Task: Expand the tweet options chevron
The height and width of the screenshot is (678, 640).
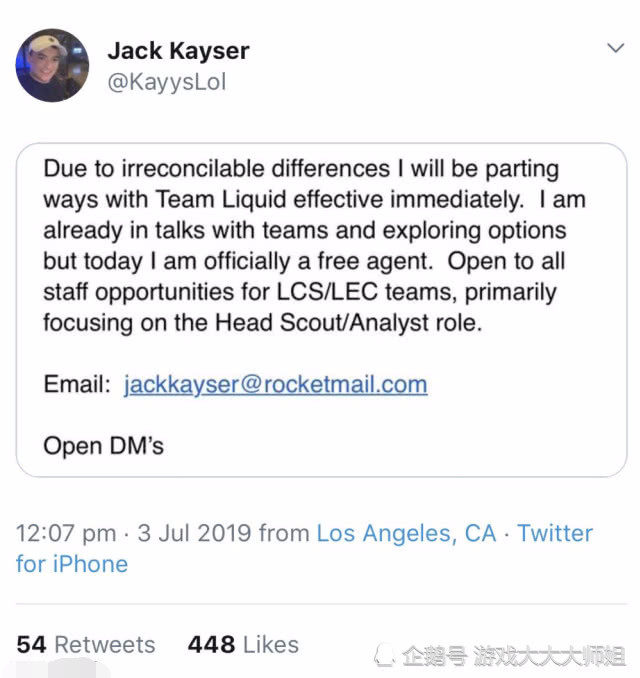Action: tap(615, 48)
